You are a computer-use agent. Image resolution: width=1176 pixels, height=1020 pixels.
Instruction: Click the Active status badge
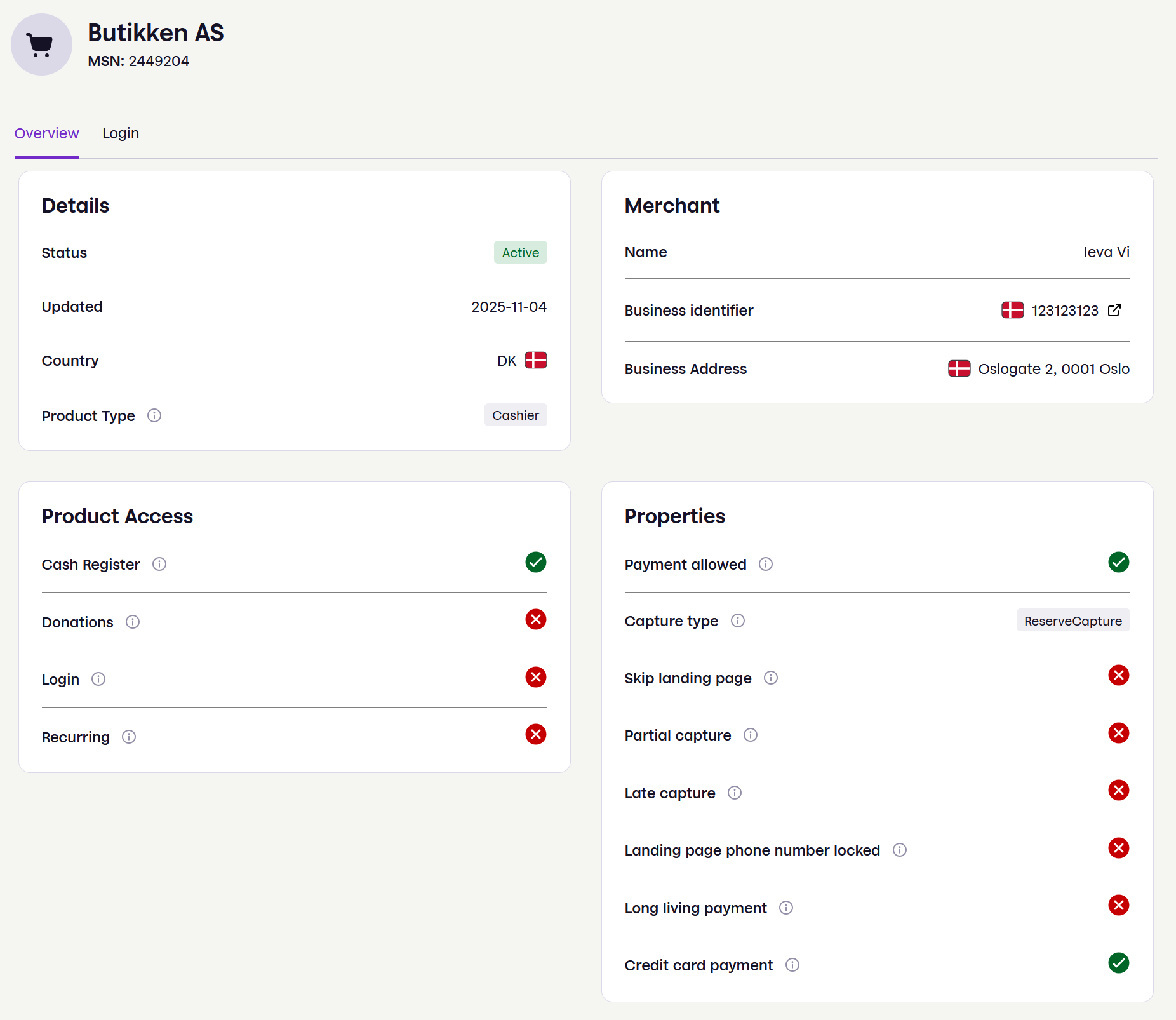(520, 252)
